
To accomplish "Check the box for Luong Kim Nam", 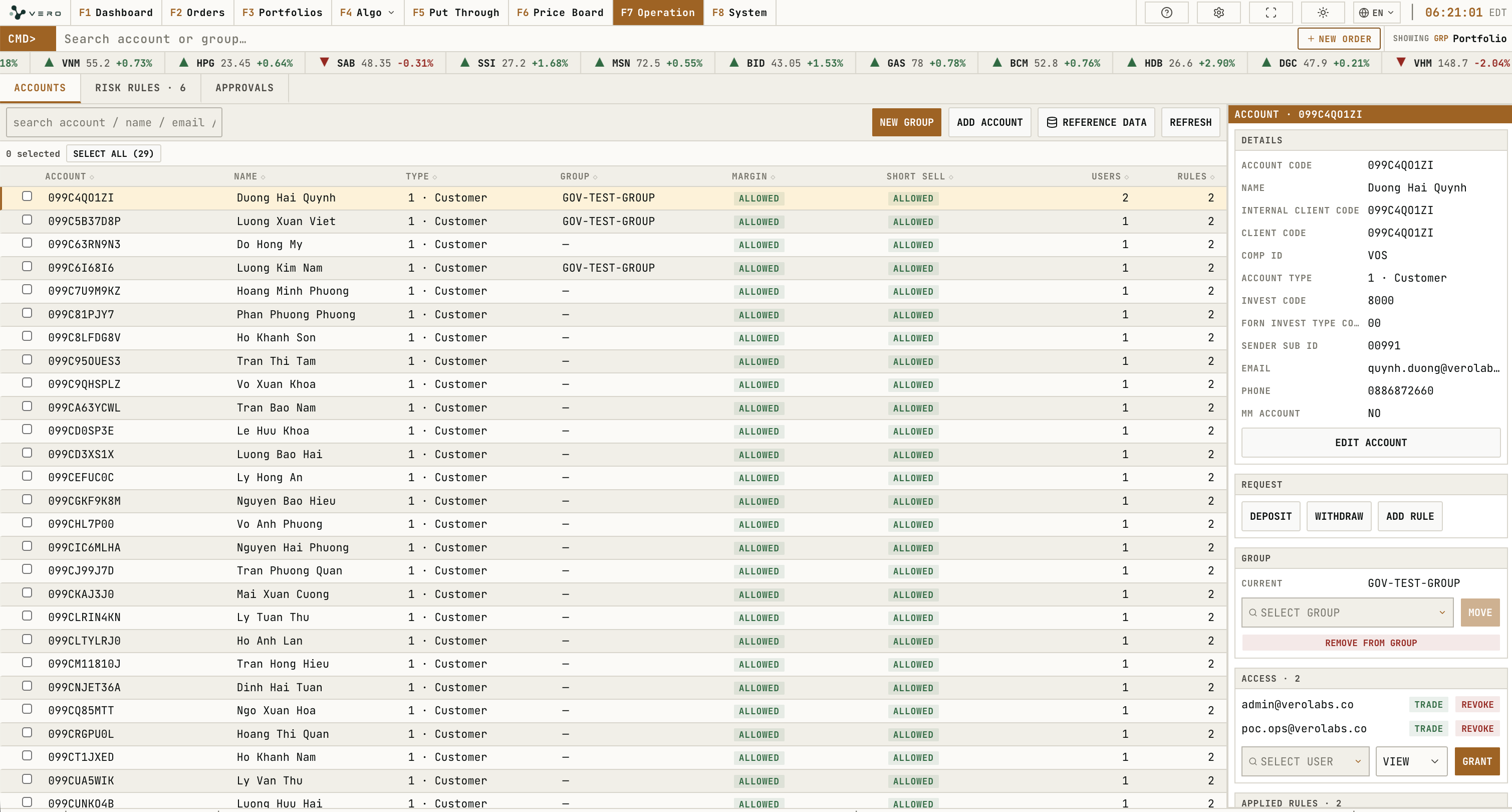I will tap(27, 266).
